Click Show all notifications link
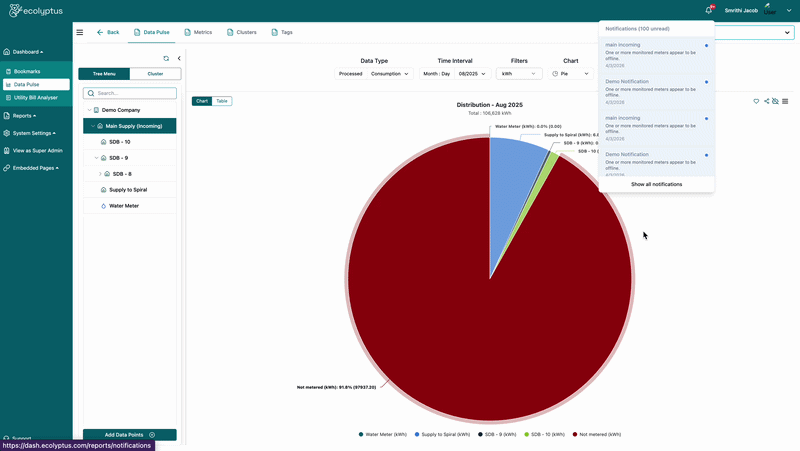Screen dimensions: 800x451 click(657, 184)
